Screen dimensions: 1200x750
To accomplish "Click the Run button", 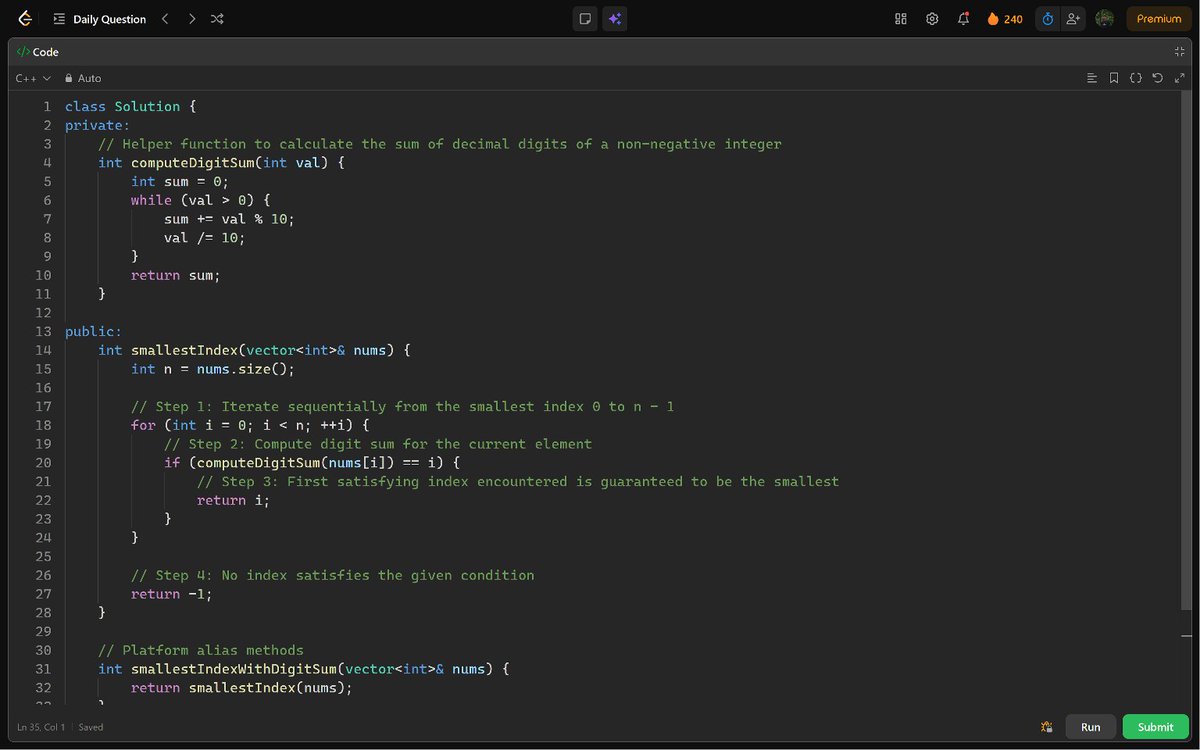I will (x=1091, y=727).
